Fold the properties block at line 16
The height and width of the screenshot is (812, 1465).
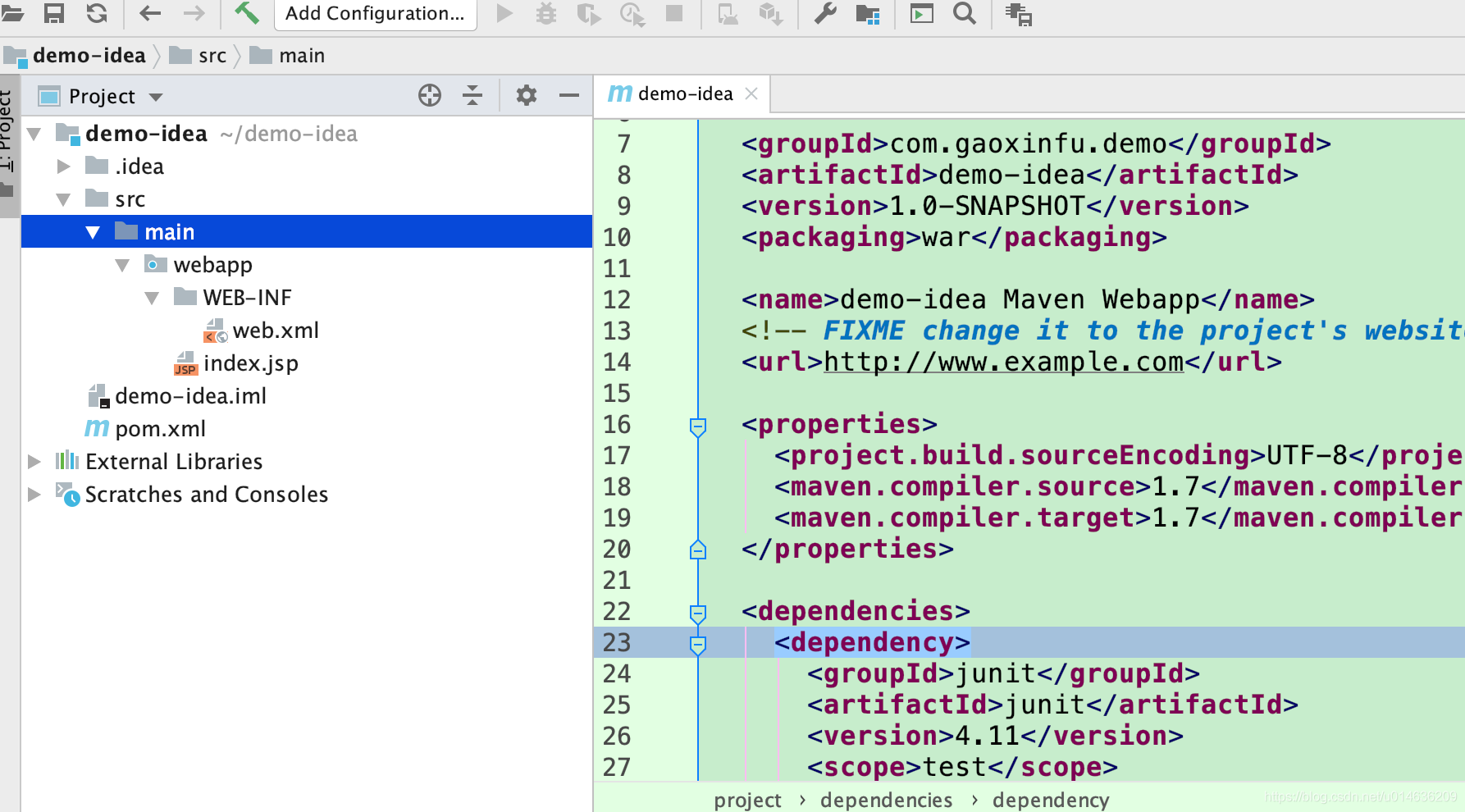tap(698, 426)
